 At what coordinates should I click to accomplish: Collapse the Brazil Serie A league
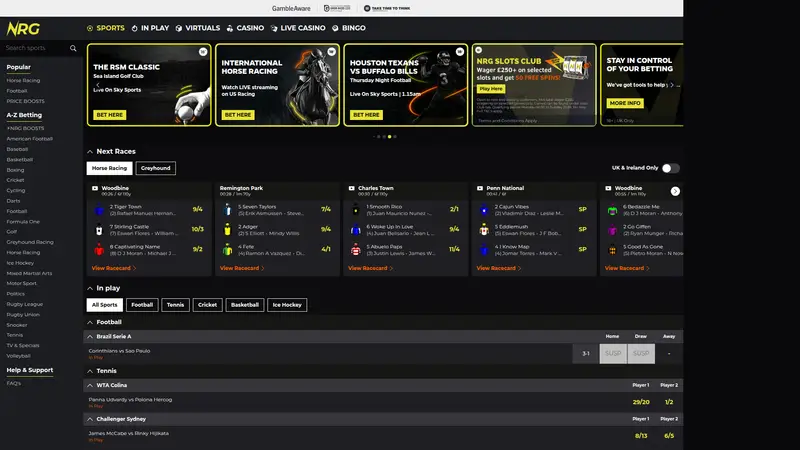(90, 337)
